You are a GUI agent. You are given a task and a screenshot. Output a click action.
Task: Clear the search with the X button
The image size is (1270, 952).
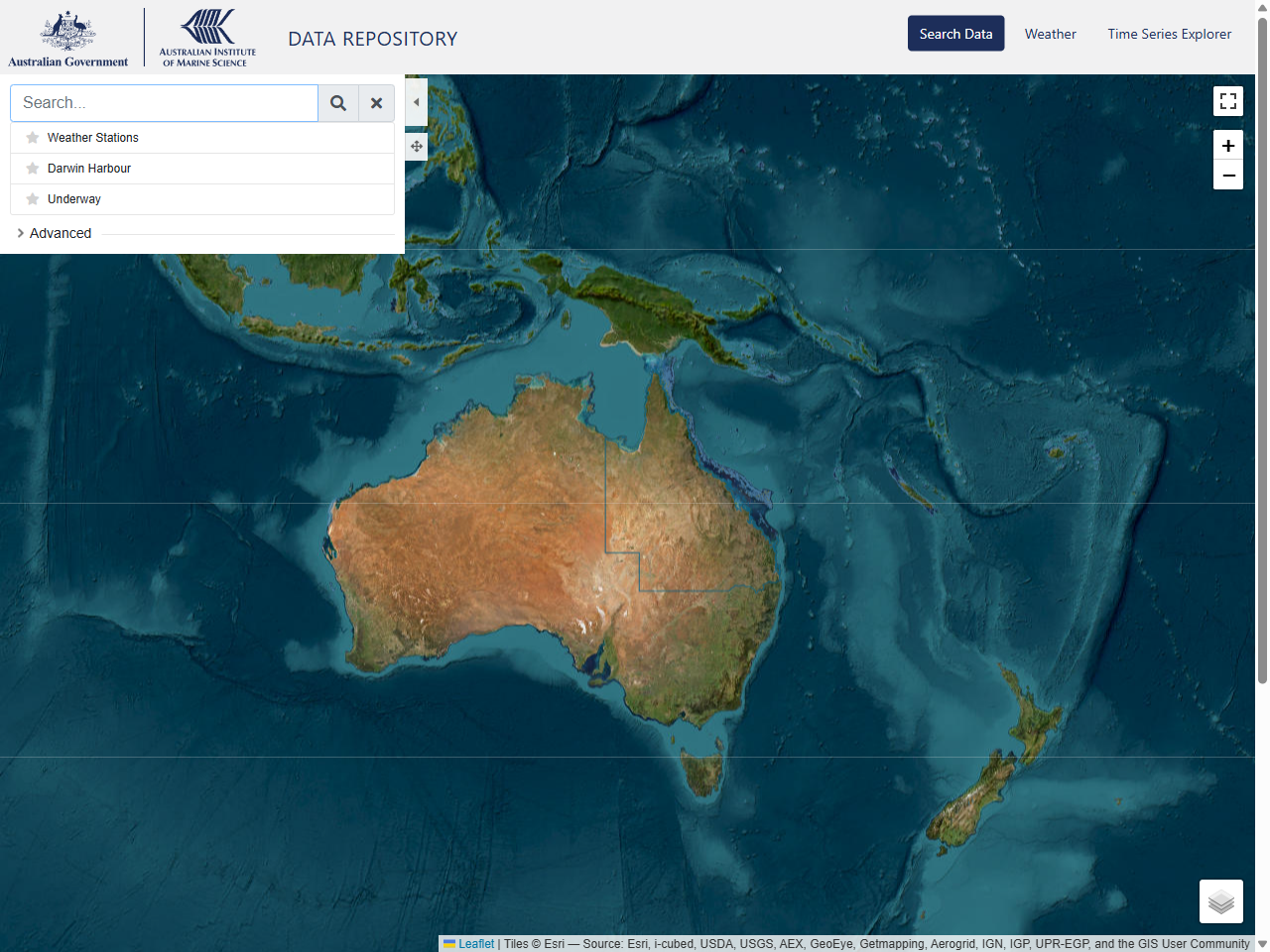[377, 103]
